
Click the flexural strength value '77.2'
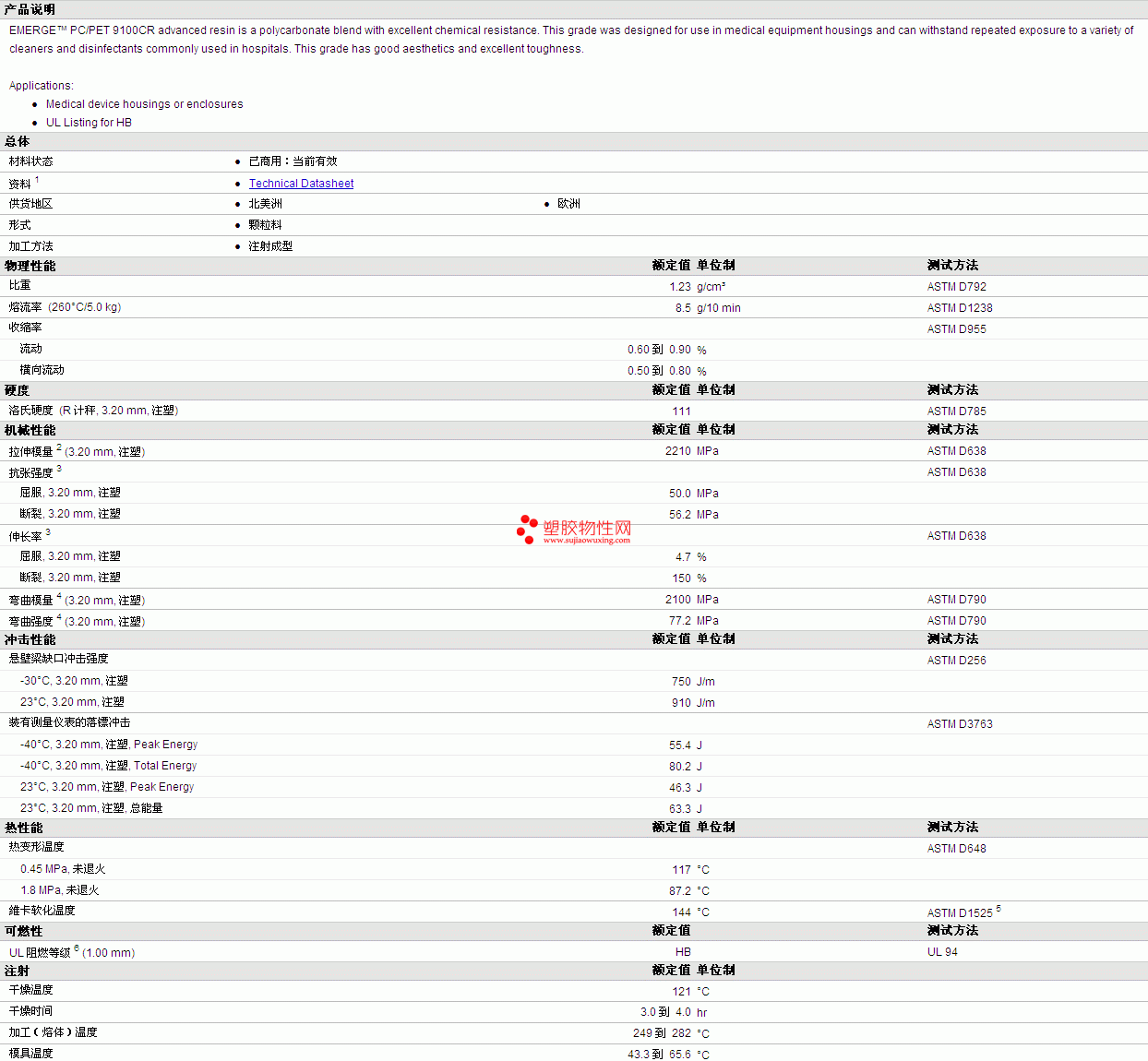point(680,621)
